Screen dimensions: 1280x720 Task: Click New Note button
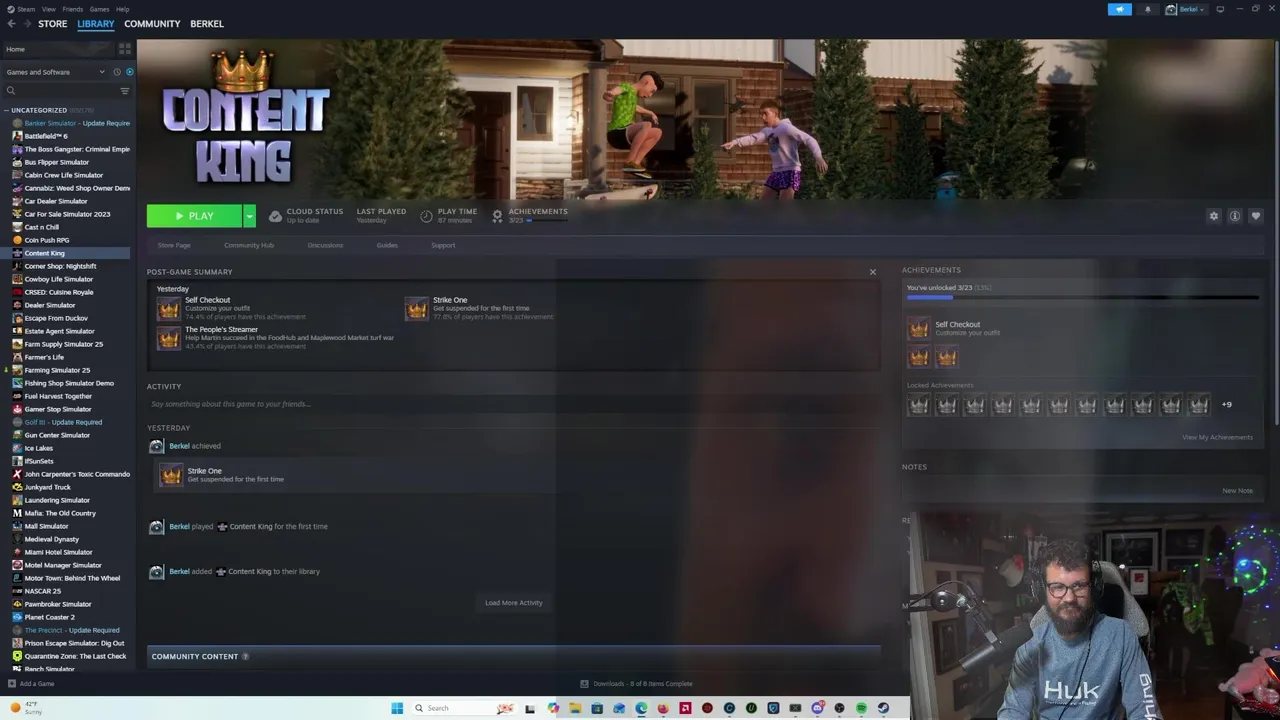pyautogui.click(x=1237, y=491)
